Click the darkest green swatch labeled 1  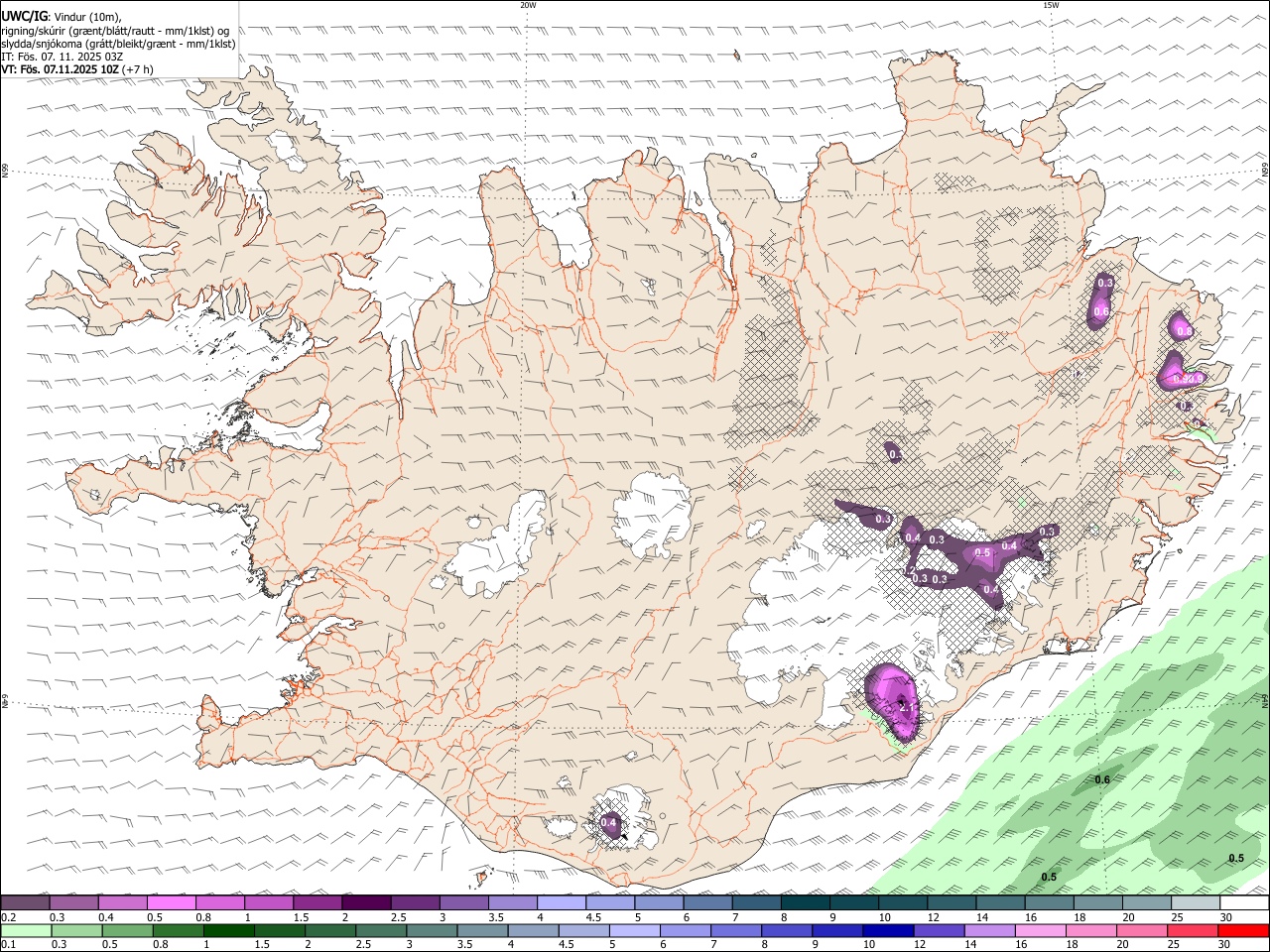pyautogui.click(x=228, y=931)
